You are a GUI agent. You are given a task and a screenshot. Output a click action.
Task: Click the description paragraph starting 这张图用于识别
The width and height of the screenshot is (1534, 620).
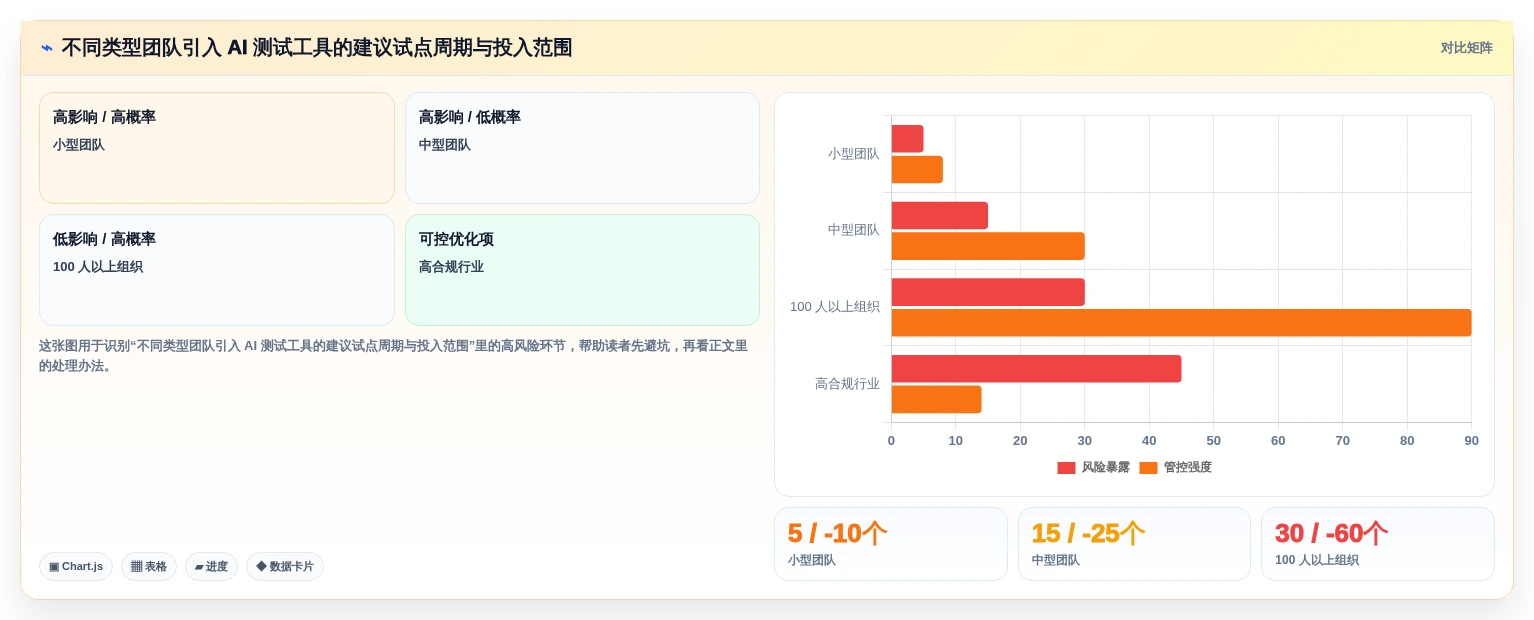pyautogui.click(x=393, y=355)
